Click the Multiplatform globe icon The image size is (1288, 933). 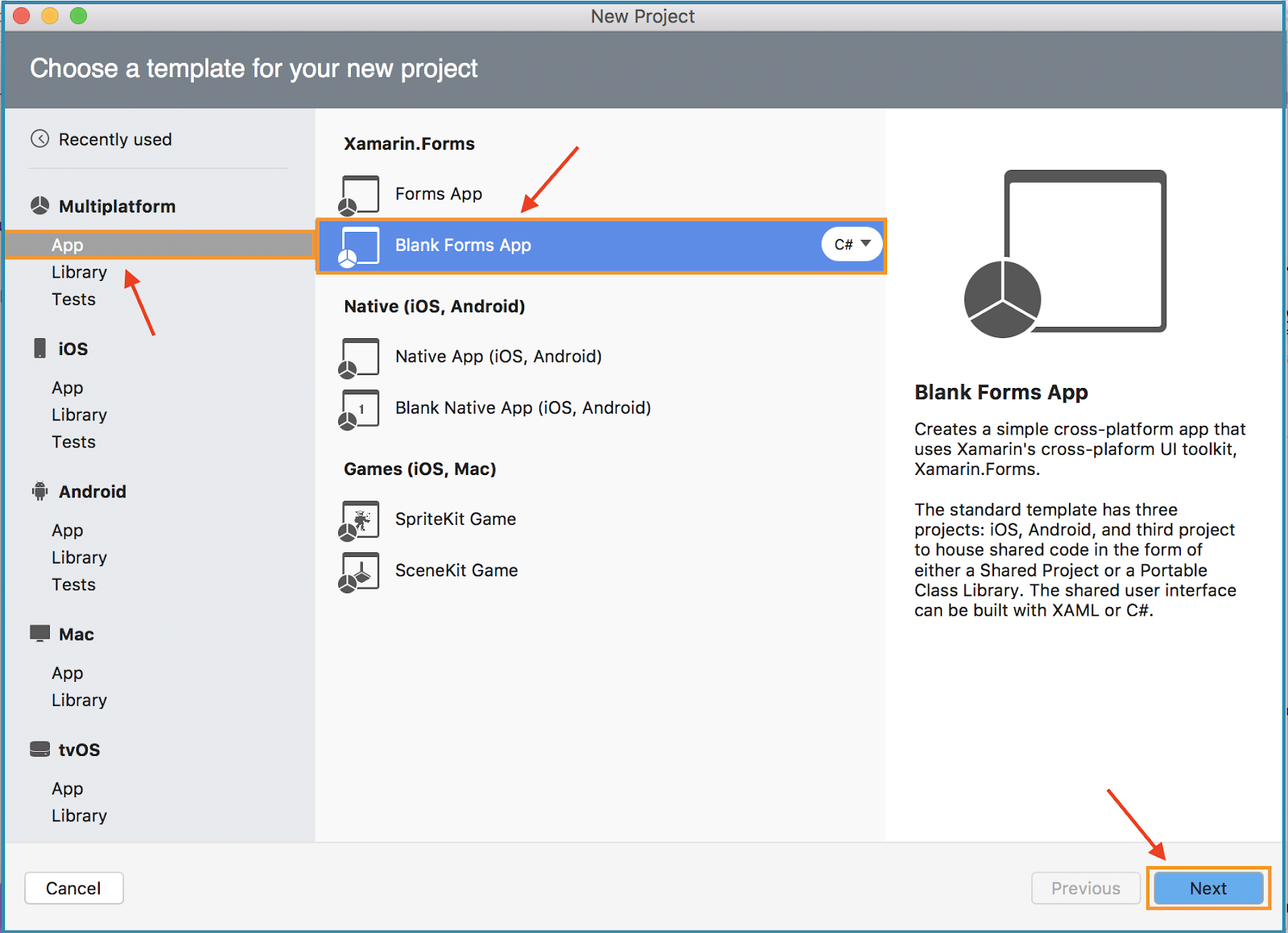(38, 205)
